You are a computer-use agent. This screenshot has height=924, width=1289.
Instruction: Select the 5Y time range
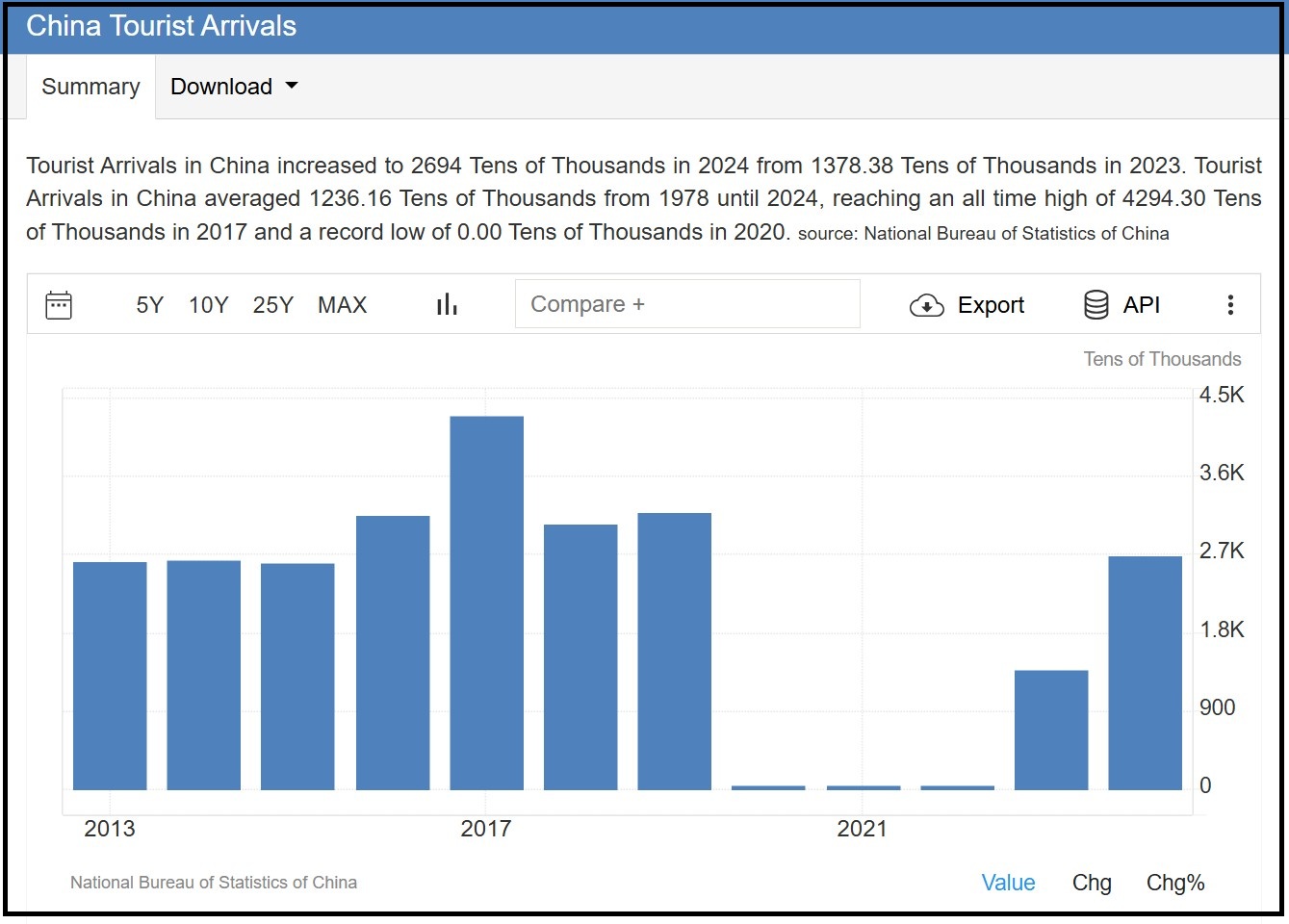(x=149, y=304)
